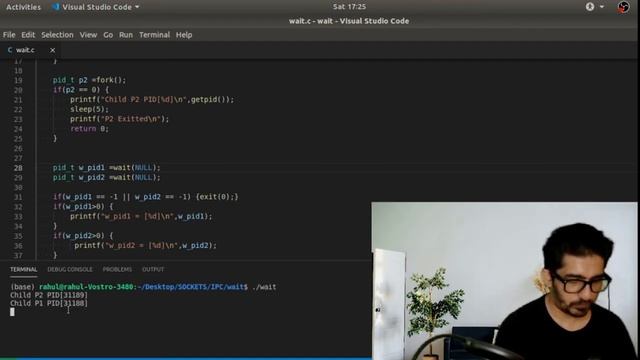The height and width of the screenshot is (360, 640).
Task: Open the Activities overview
Action: pyautogui.click(x=23, y=7)
